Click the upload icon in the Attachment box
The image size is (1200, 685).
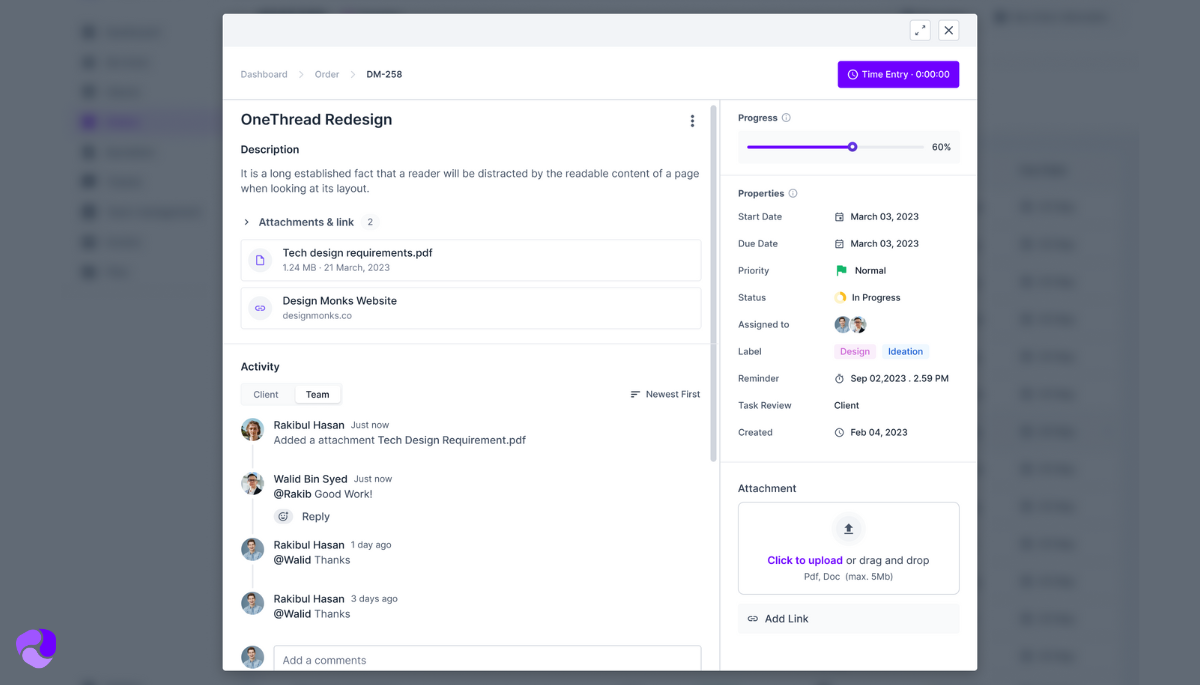click(x=848, y=528)
